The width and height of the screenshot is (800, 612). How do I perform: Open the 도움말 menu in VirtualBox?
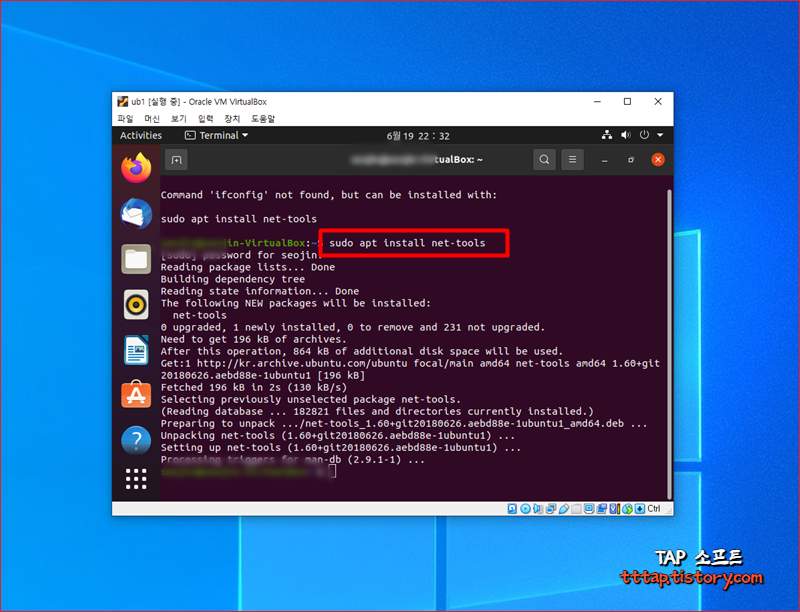263,119
